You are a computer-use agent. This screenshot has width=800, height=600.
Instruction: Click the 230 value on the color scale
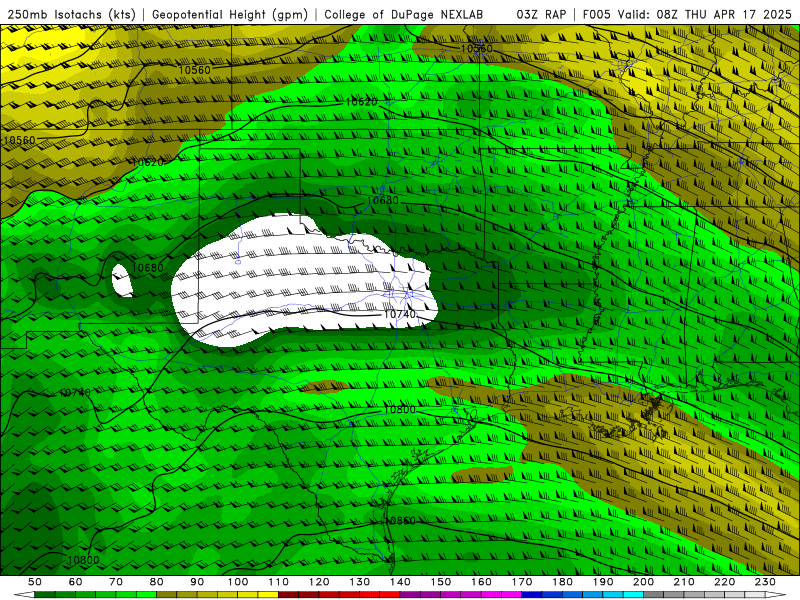point(766,582)
